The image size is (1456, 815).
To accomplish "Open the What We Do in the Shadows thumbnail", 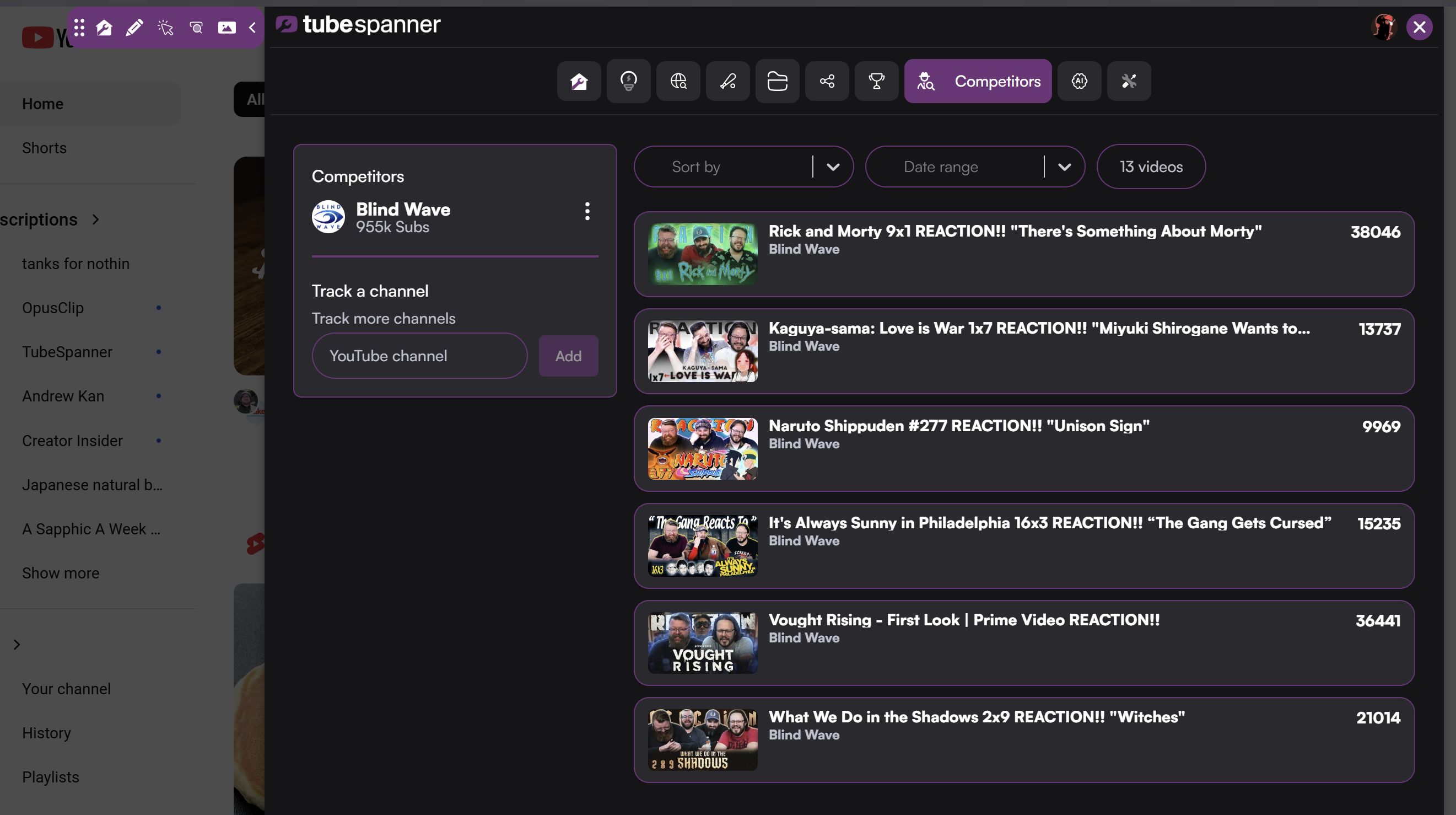I will coord(703,741).
